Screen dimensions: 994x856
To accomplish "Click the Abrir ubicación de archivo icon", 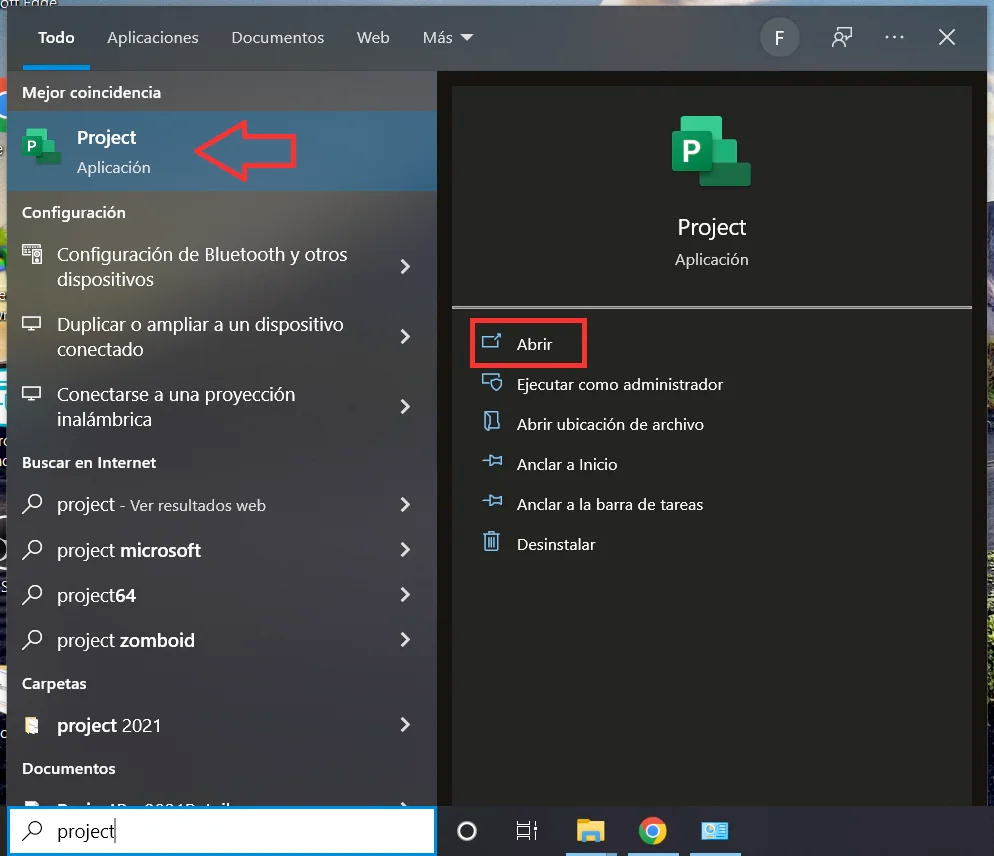I will point(492,422).
